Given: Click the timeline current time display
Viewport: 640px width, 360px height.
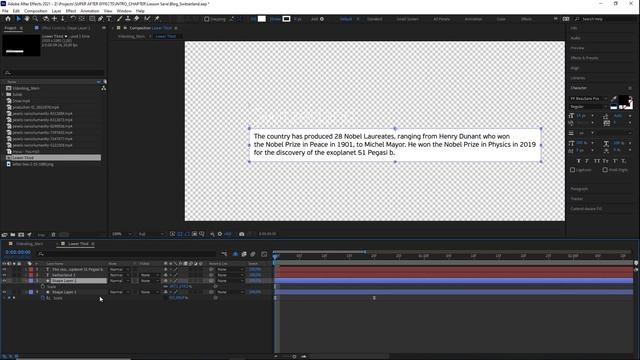Looking at the screenshot, I should 18,253.
